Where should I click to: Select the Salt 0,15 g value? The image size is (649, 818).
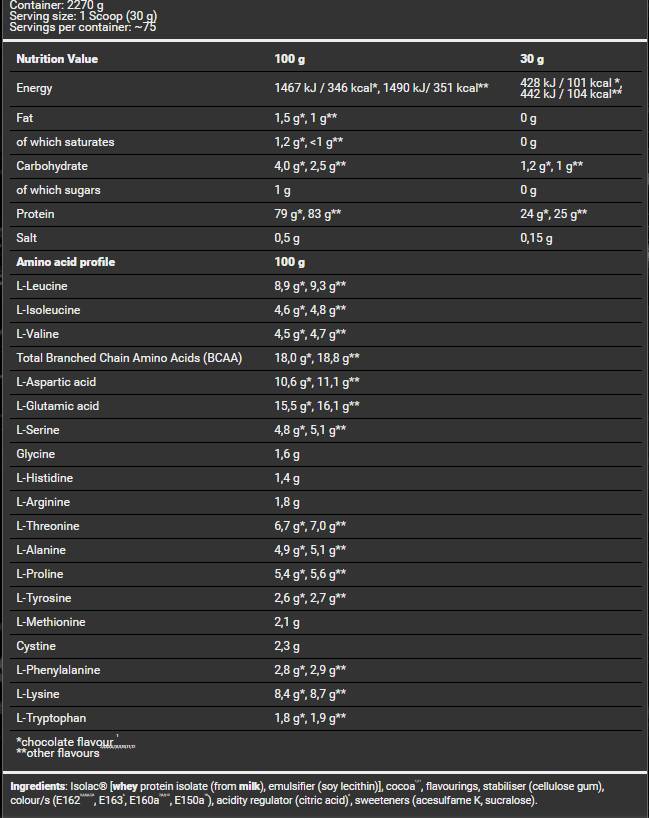(536, 238)
